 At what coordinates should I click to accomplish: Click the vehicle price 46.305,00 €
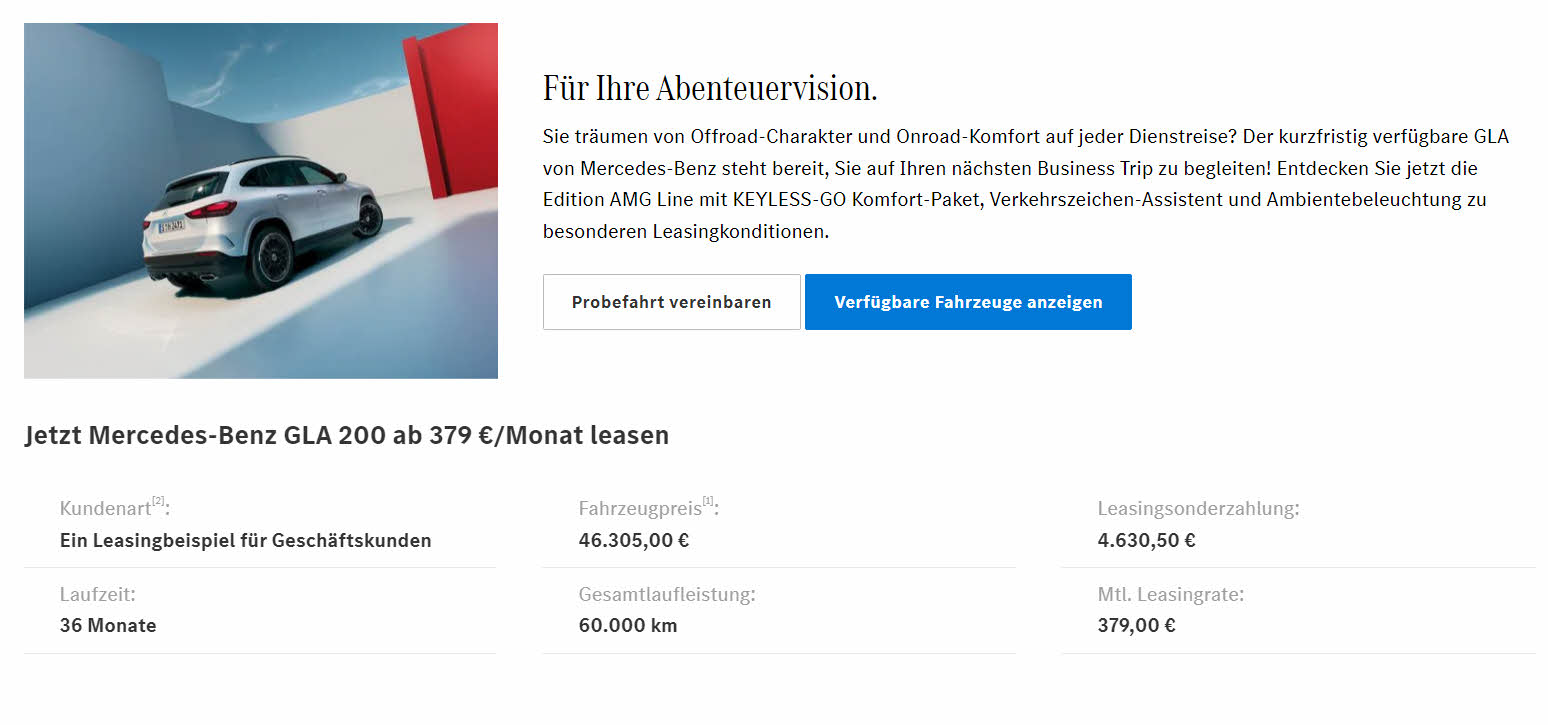coord(634,541)
